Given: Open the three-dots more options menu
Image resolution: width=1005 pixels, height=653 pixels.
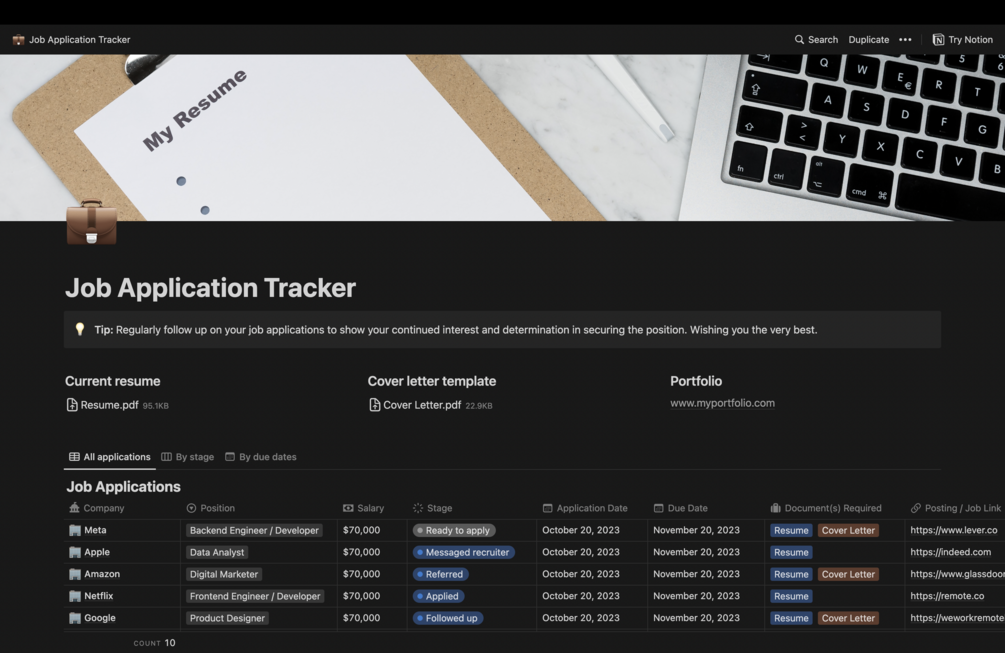Looking at the screenshot, I should click(905, 40).
